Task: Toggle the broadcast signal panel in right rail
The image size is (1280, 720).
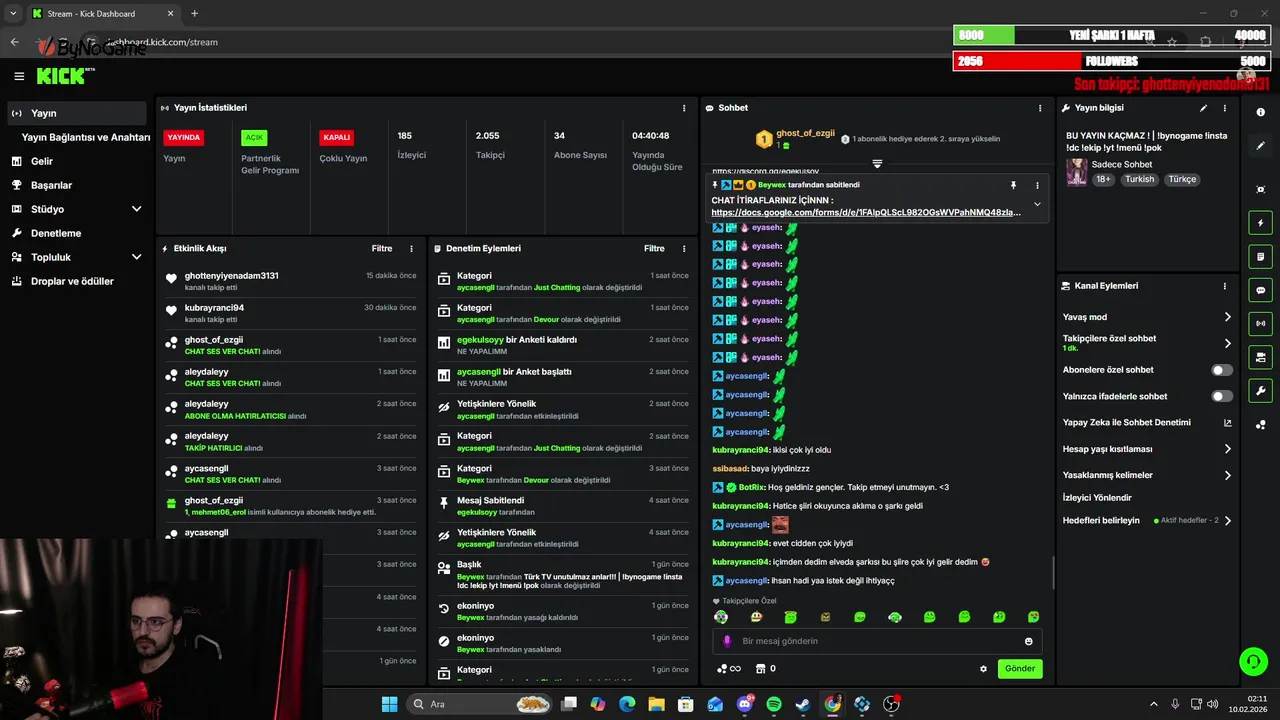Action: point(1260,323)
